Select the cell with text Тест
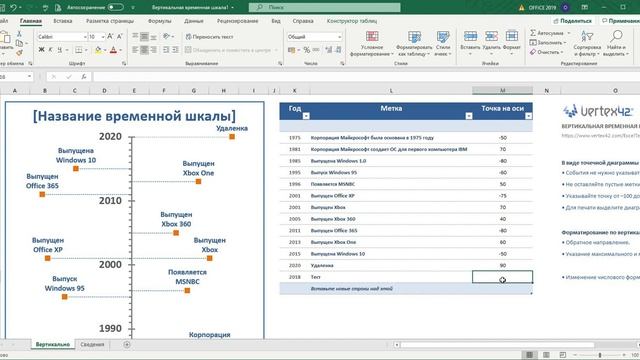The width and height of the screenshot is (640, 360). [391, 277]
